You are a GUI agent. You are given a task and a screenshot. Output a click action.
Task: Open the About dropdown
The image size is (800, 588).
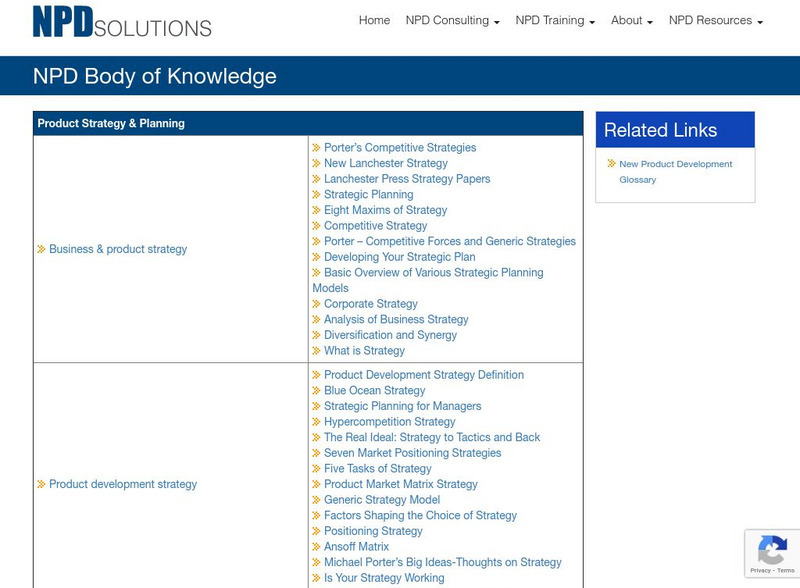[630, 19]
